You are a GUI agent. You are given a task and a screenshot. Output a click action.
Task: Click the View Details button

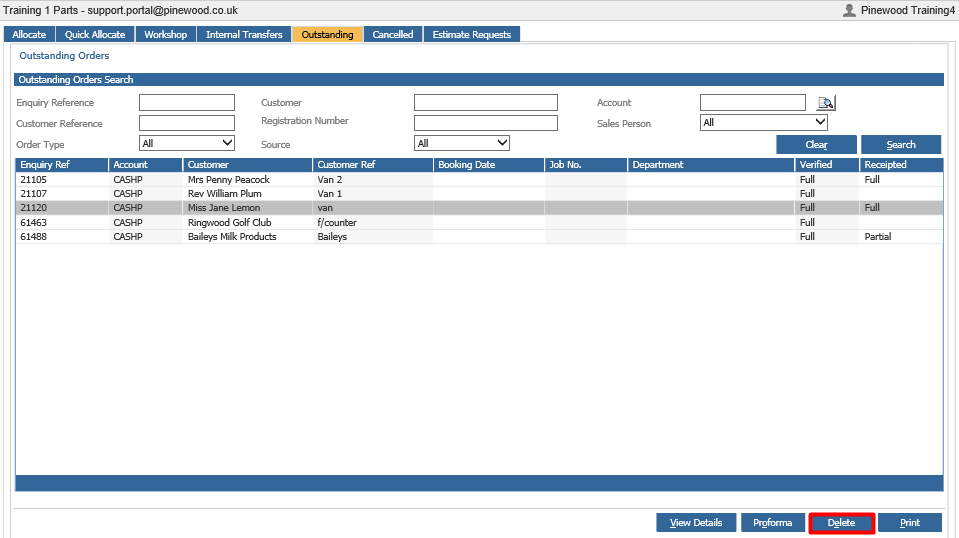(696, 523)
